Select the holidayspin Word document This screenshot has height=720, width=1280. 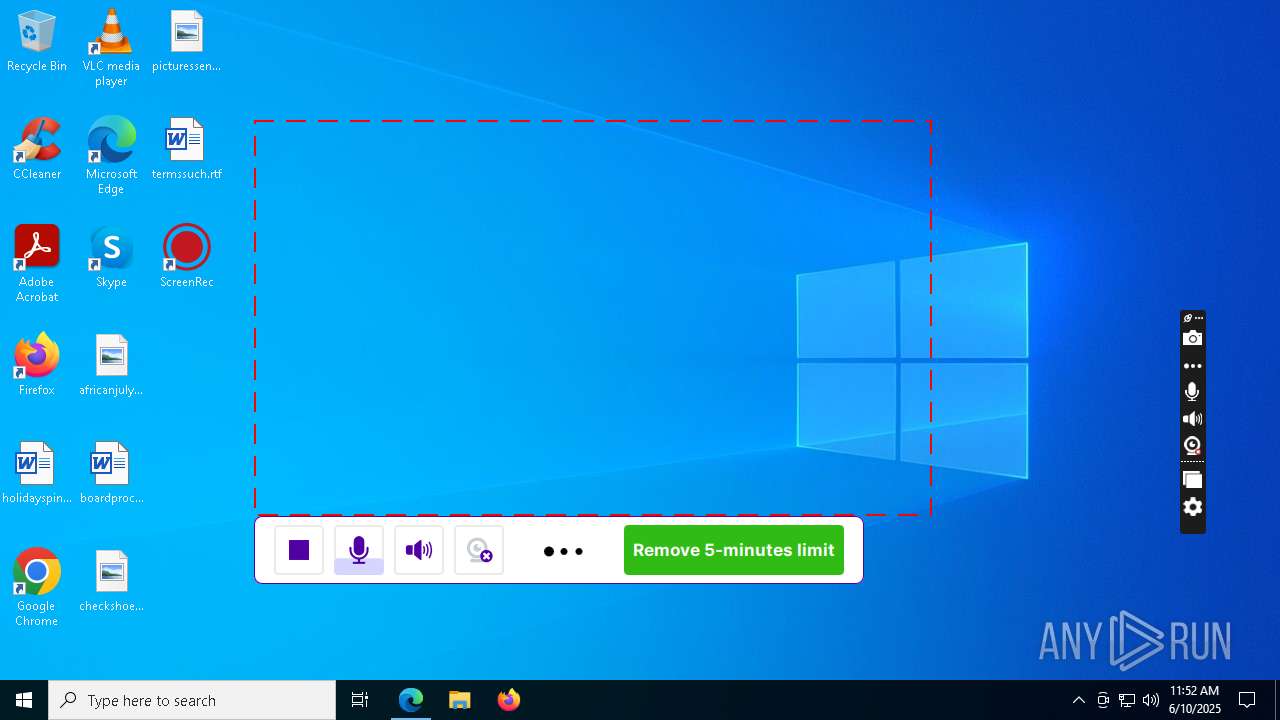click(37, 474)
